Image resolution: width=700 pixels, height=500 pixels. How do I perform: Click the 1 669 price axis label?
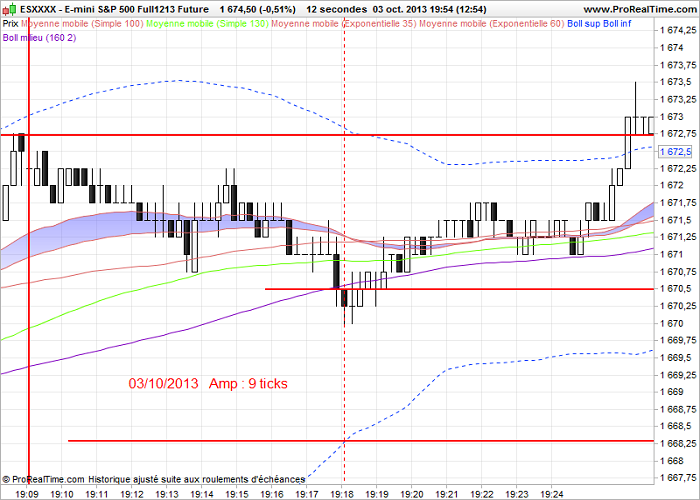tap(671, 392)
